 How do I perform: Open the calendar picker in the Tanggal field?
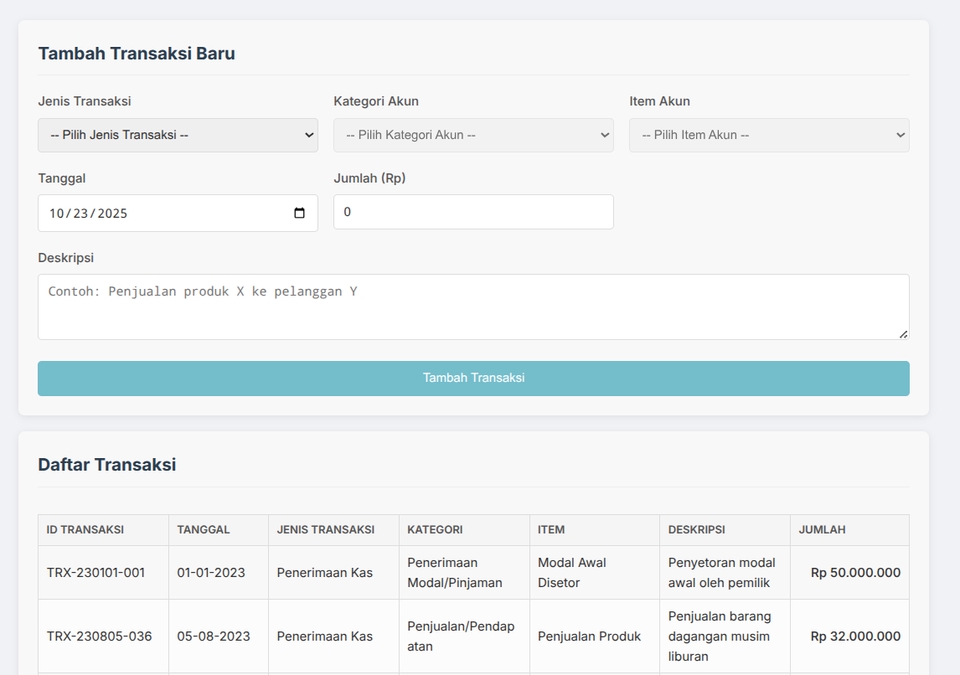[298, 212]
